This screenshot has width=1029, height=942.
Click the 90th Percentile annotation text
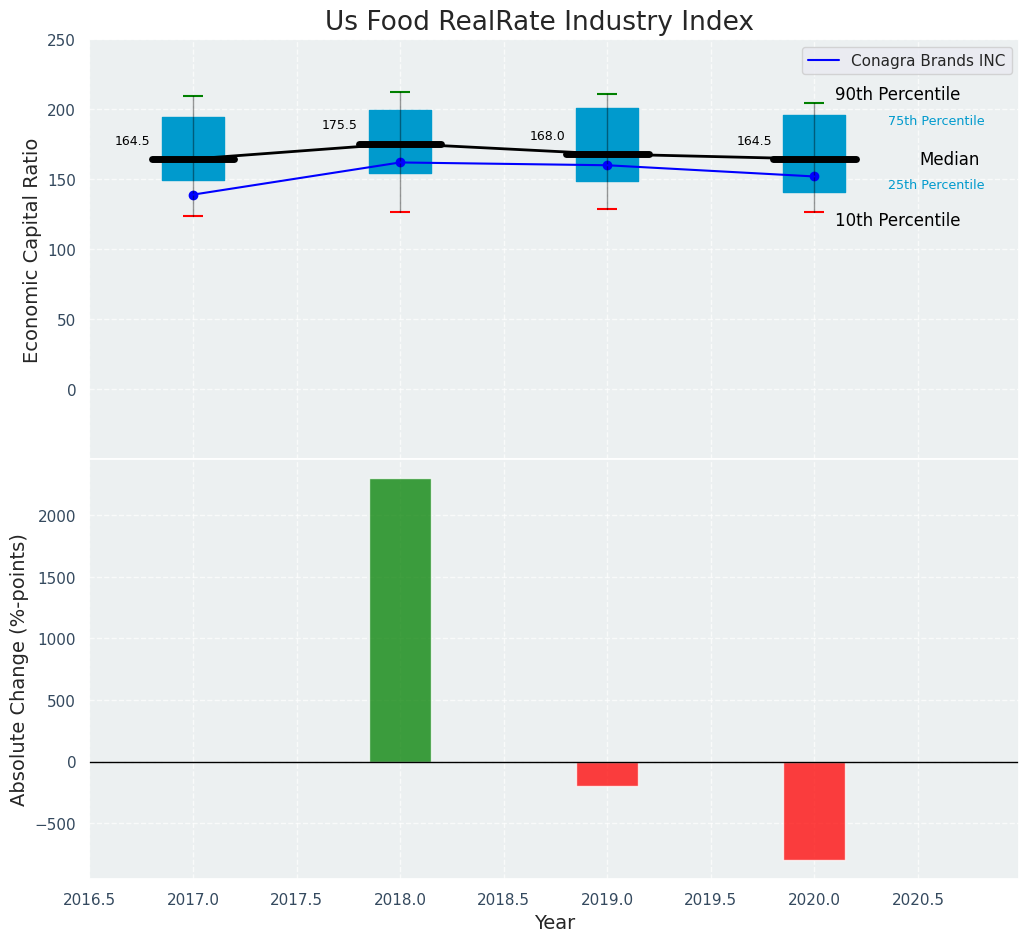(897, 95)
